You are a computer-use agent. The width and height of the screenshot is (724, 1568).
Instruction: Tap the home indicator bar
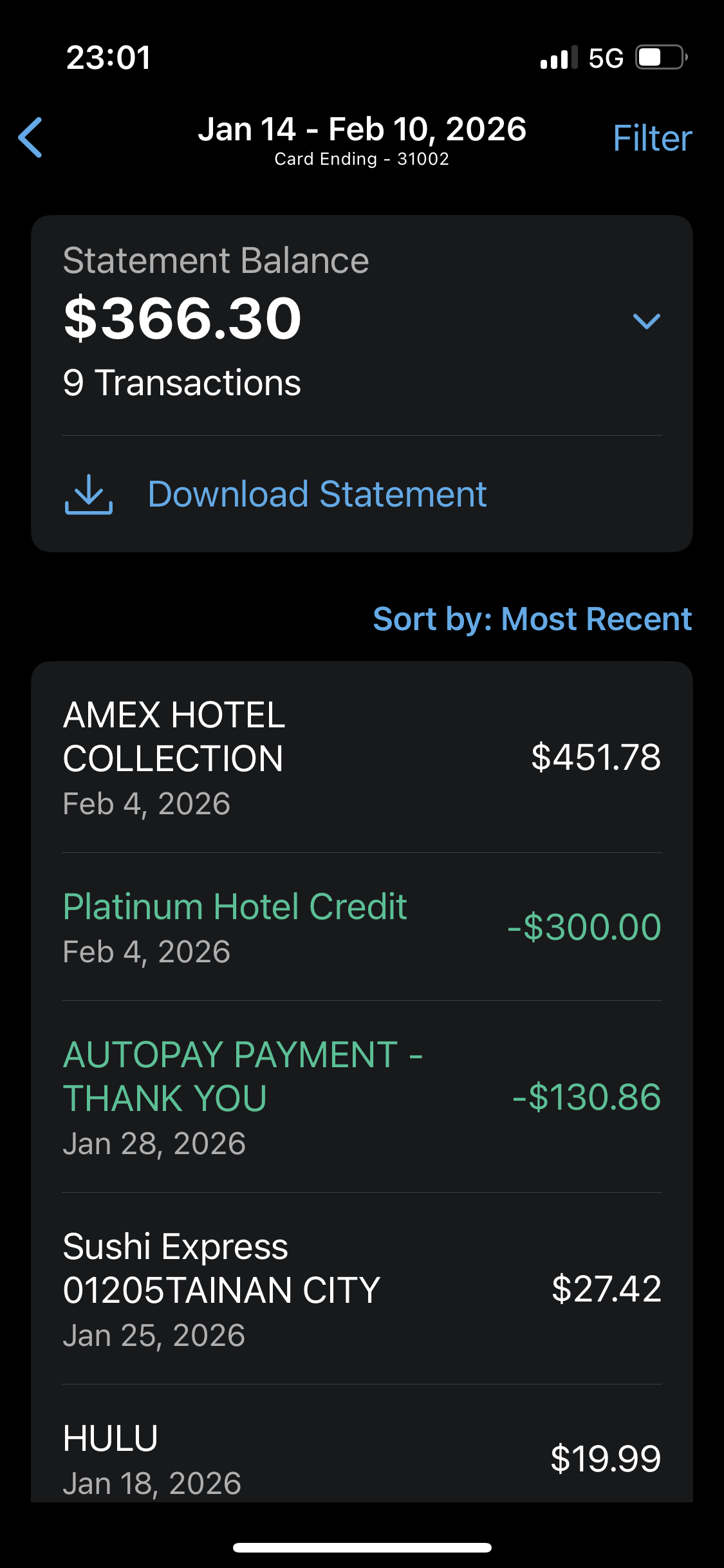[362, 1547]
